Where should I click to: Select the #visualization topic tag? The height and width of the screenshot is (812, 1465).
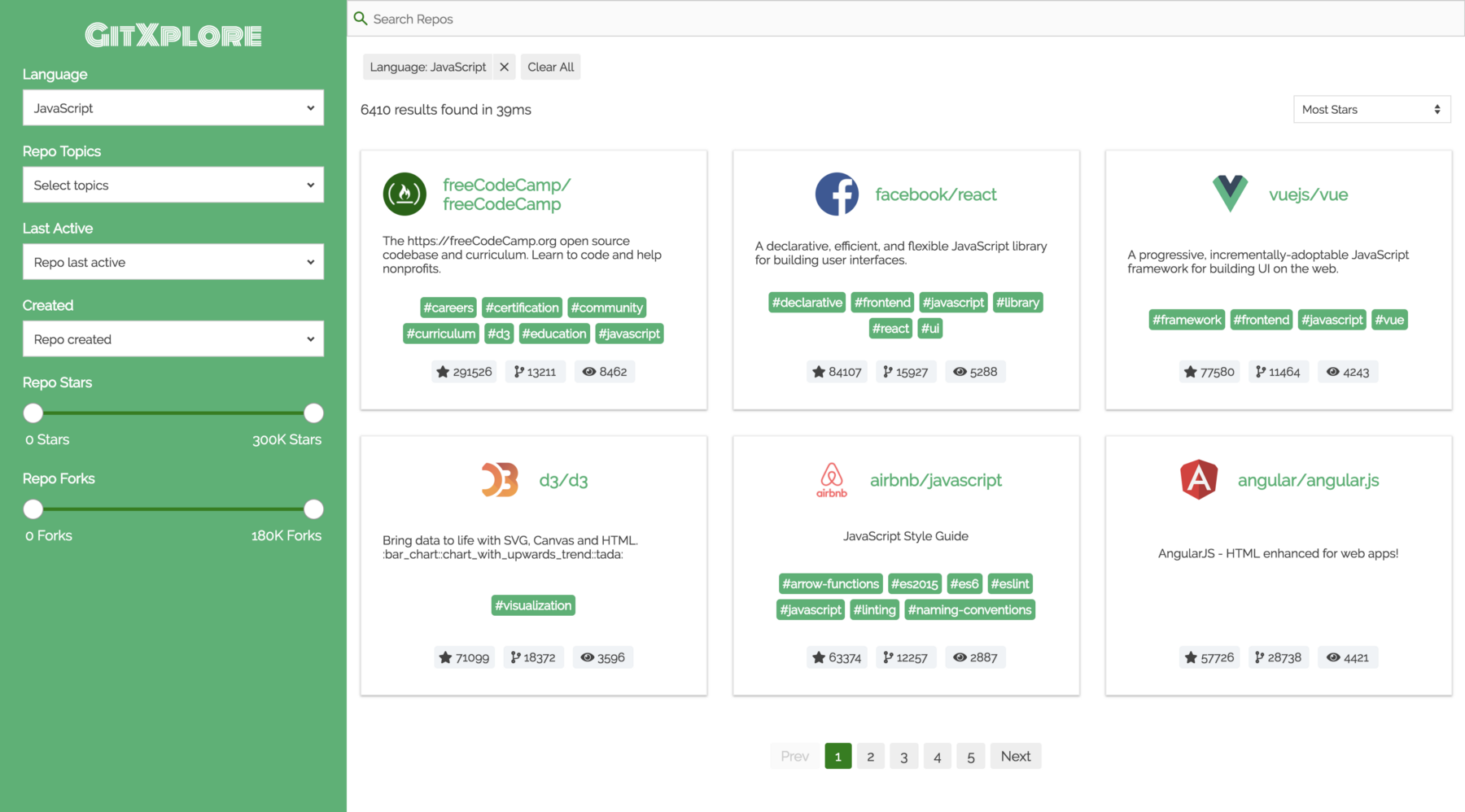pyautogui.click(x=533, y=605)
